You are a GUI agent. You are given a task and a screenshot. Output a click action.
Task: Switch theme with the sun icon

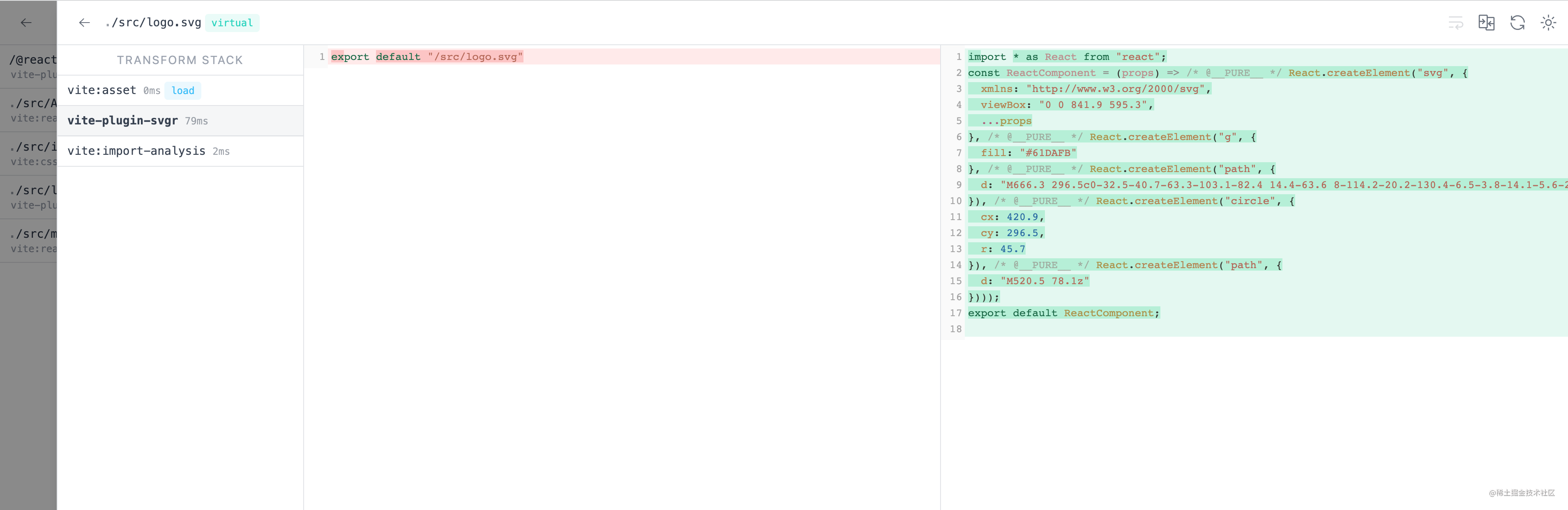pyautogui.click(x=1548, y=23)
